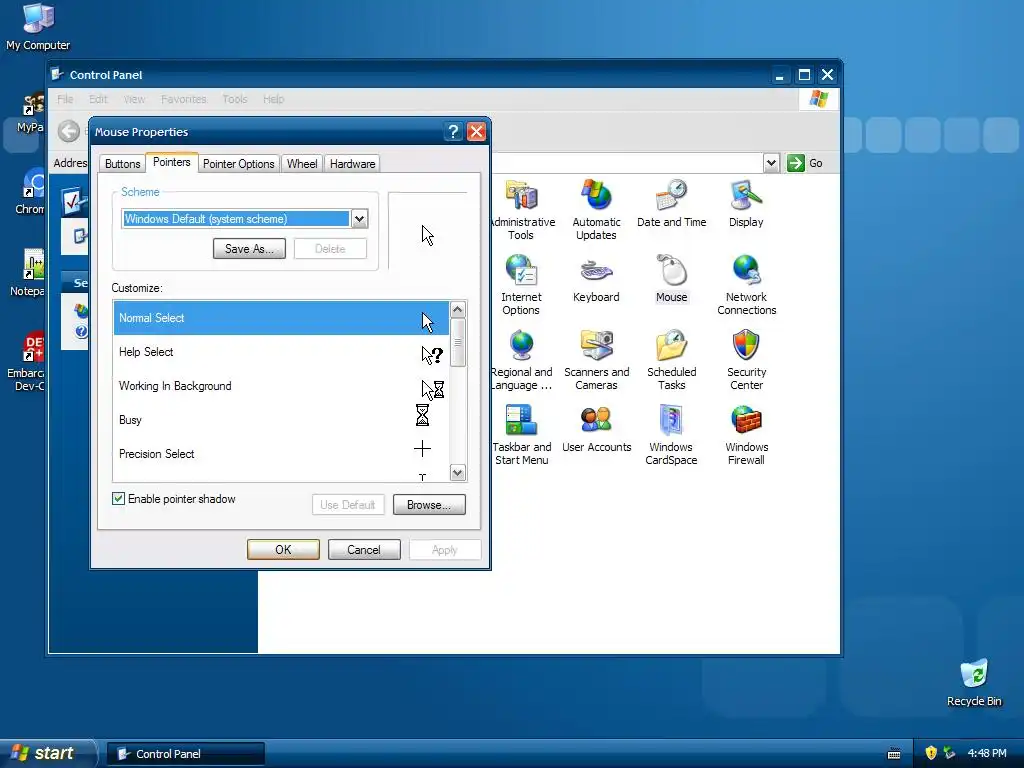The image size is (1024, 768).
Task: Open the Tools menu in Control Panel
Action: 234,99
